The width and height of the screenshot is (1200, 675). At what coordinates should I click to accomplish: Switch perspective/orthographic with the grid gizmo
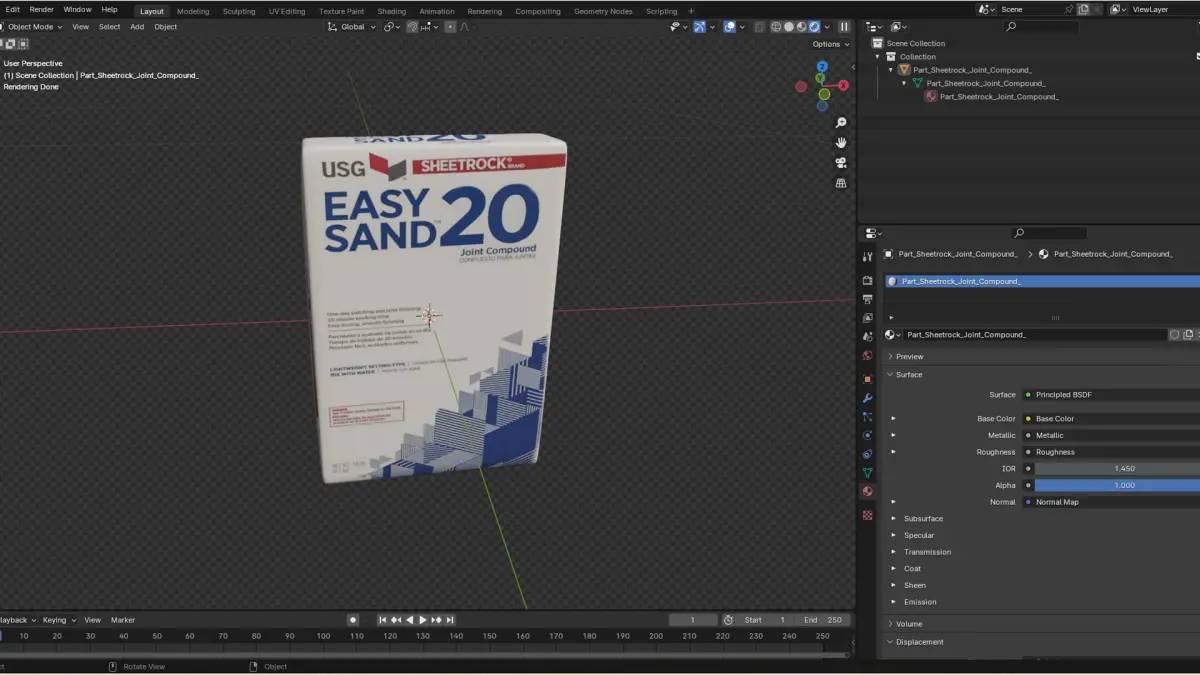point(841,183)
